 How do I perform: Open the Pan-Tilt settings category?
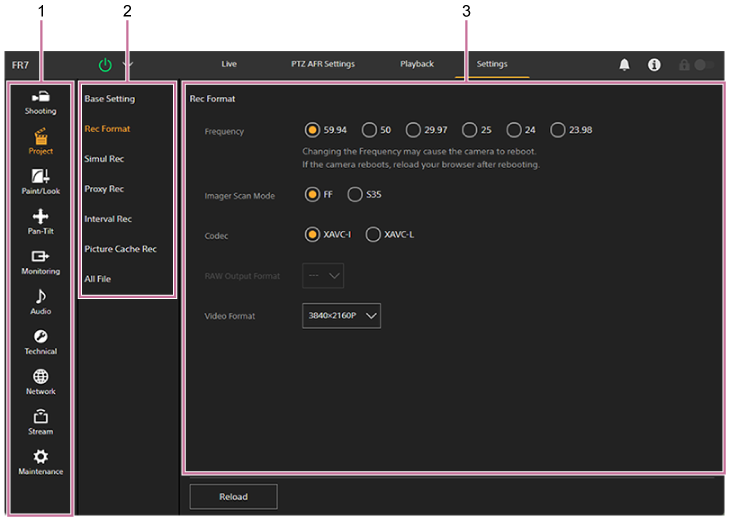pyautogui.click(x=41, y=222)
